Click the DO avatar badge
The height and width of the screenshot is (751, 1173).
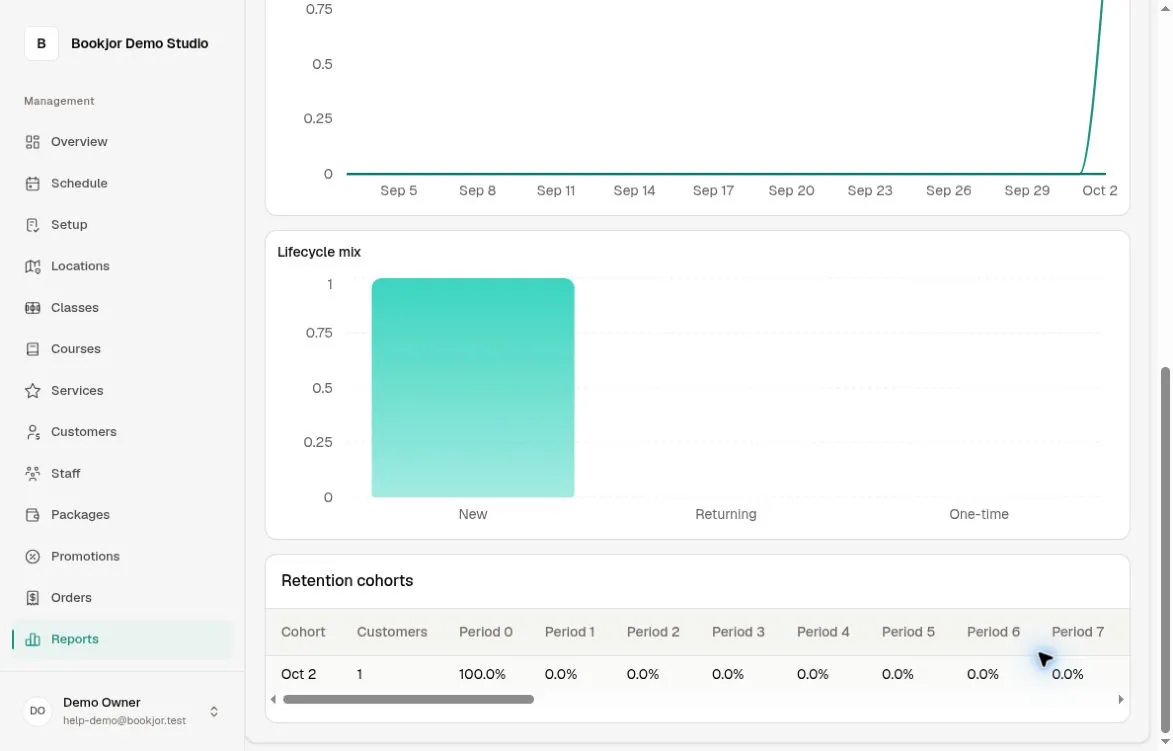click(x=37, y=711)
